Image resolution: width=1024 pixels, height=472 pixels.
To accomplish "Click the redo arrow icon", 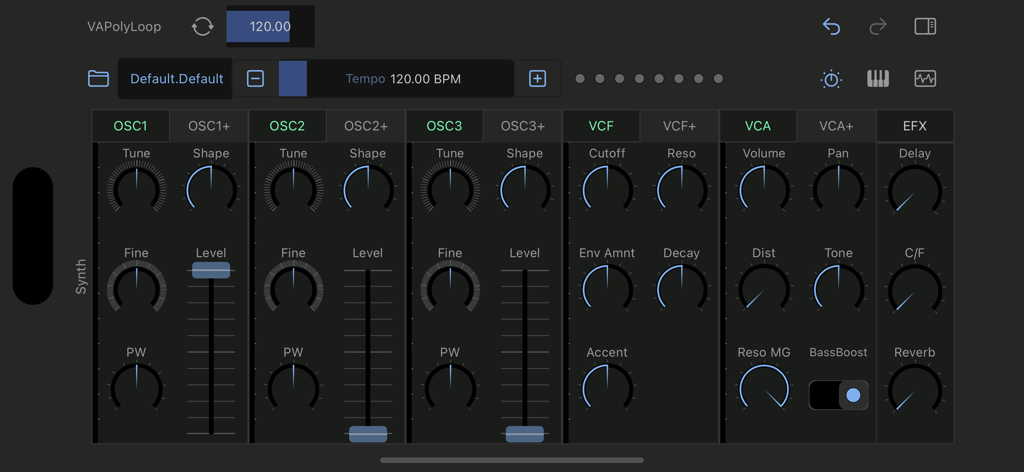I will point(877,27).
